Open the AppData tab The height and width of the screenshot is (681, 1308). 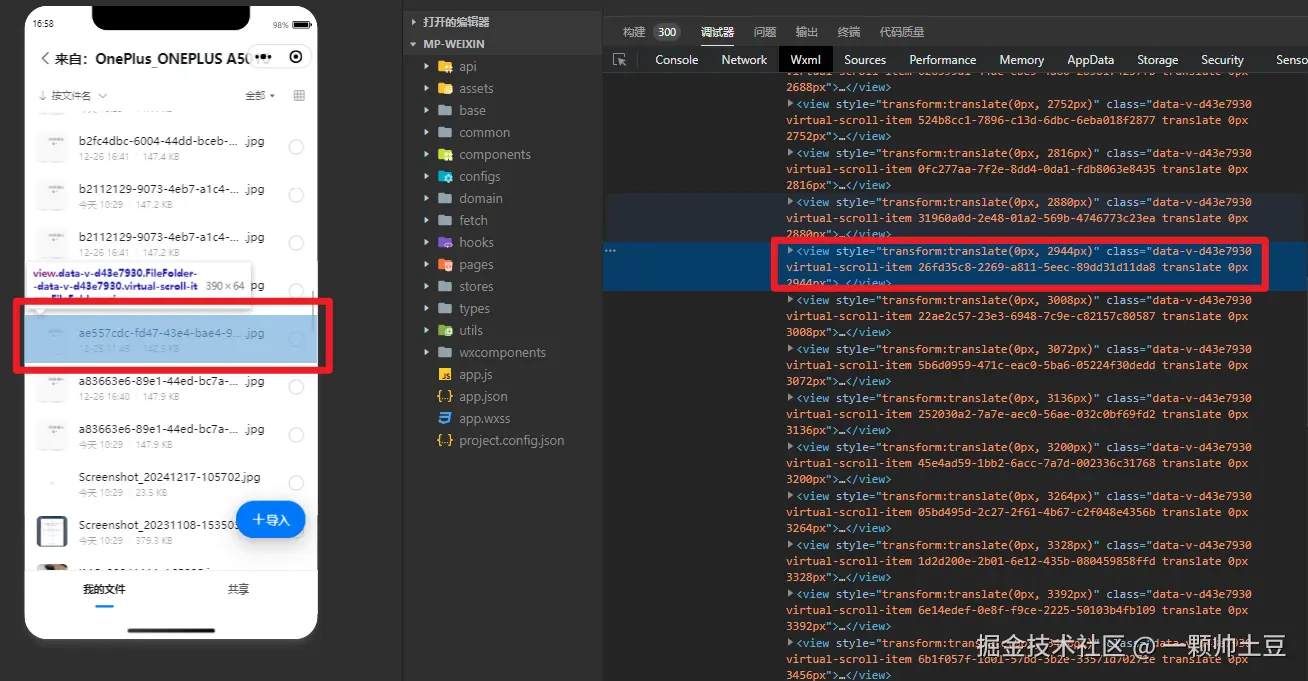[x=1090, y=60]
